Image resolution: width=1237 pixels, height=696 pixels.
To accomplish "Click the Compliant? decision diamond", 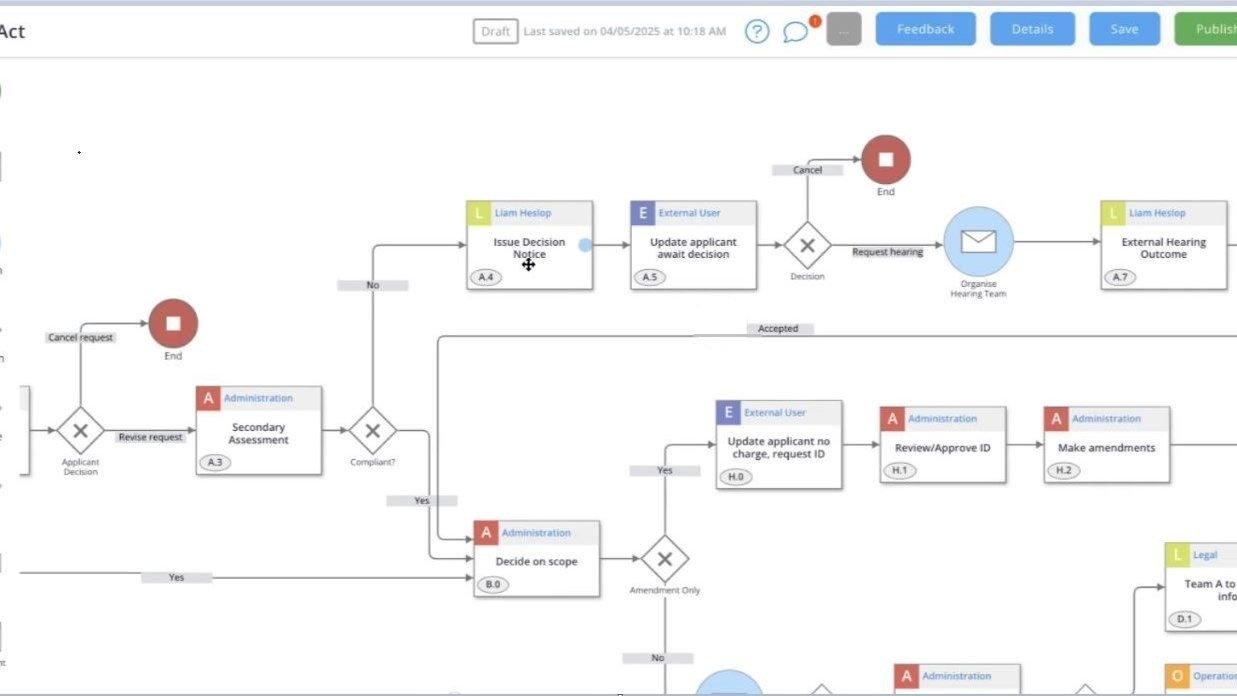I will coord(372,432).
